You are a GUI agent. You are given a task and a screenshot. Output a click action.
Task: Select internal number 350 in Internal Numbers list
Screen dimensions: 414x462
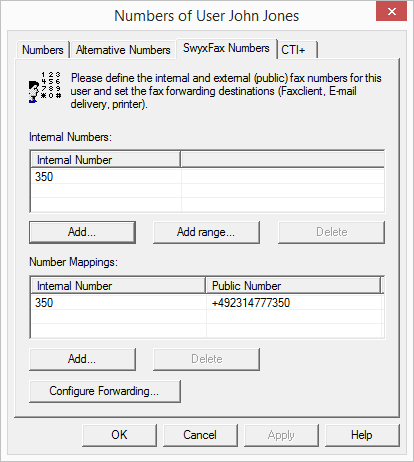click(x=207, y=177)
